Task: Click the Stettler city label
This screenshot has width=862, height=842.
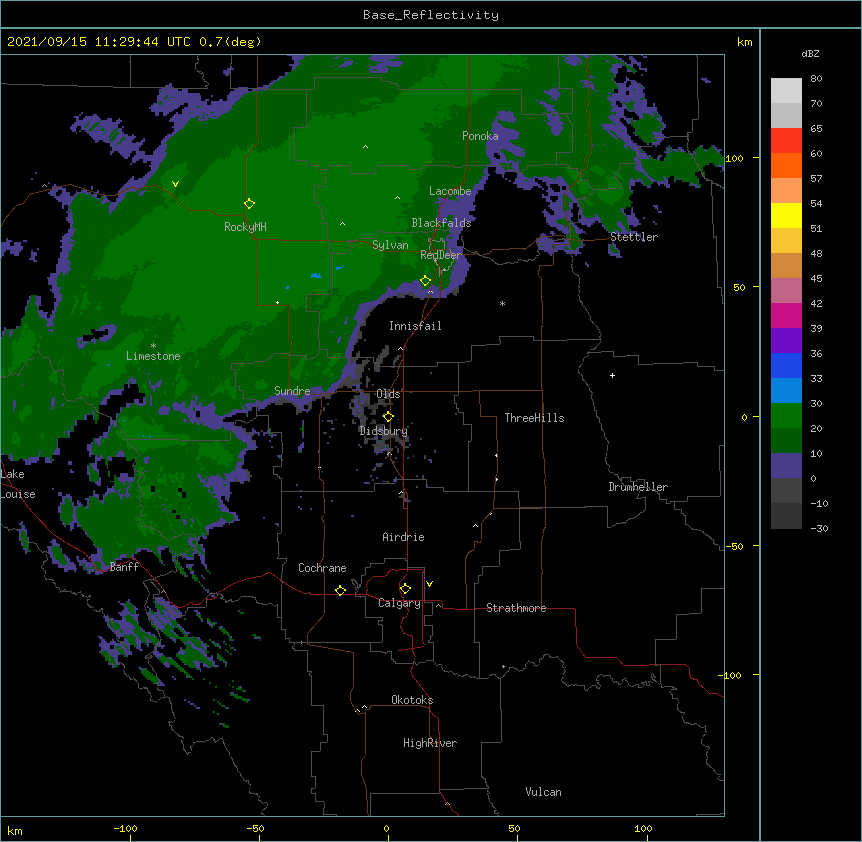Action: point(634,237)
